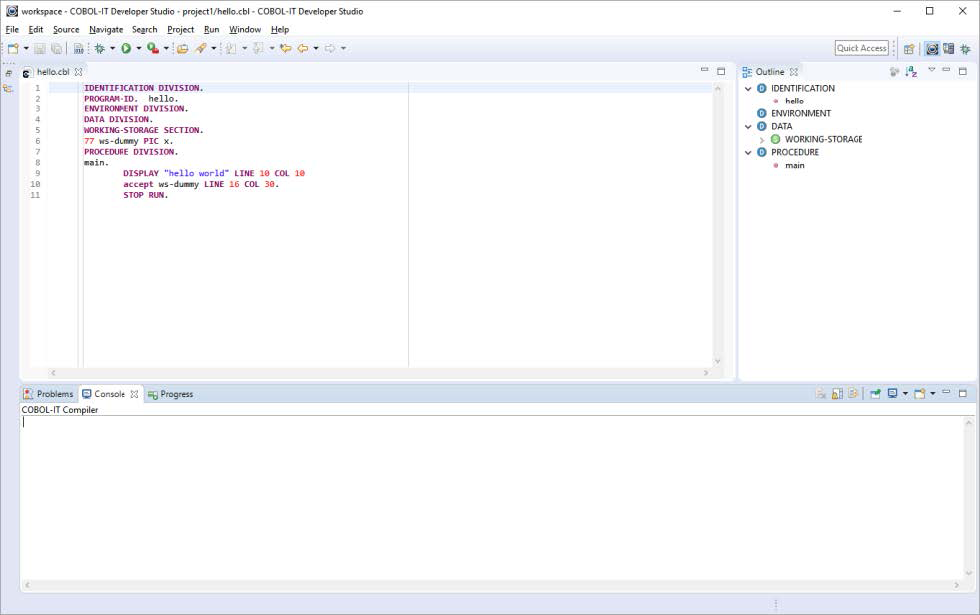The height and width of the screenshot is (615, 980).
Task: Sort the Outline view alphabetically
Action: [911, 70]
